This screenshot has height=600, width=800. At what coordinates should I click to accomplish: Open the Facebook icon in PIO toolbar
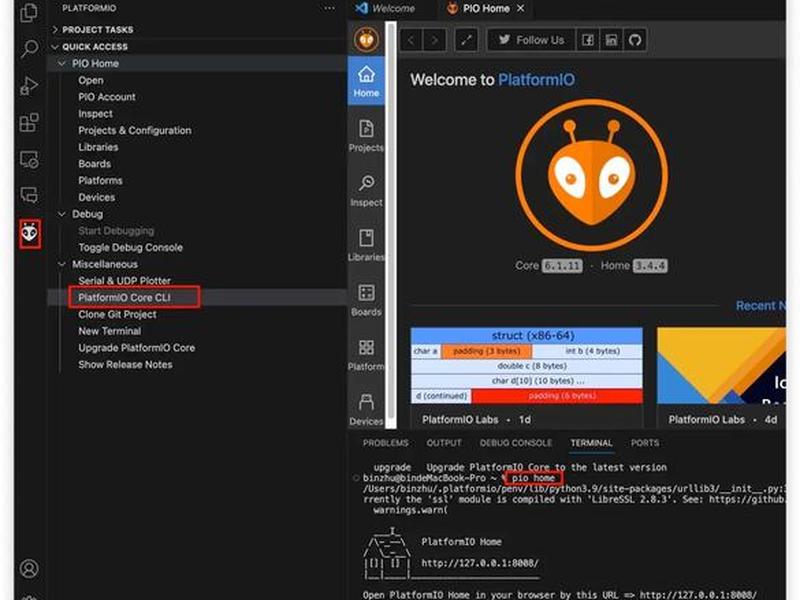(587, 40)
